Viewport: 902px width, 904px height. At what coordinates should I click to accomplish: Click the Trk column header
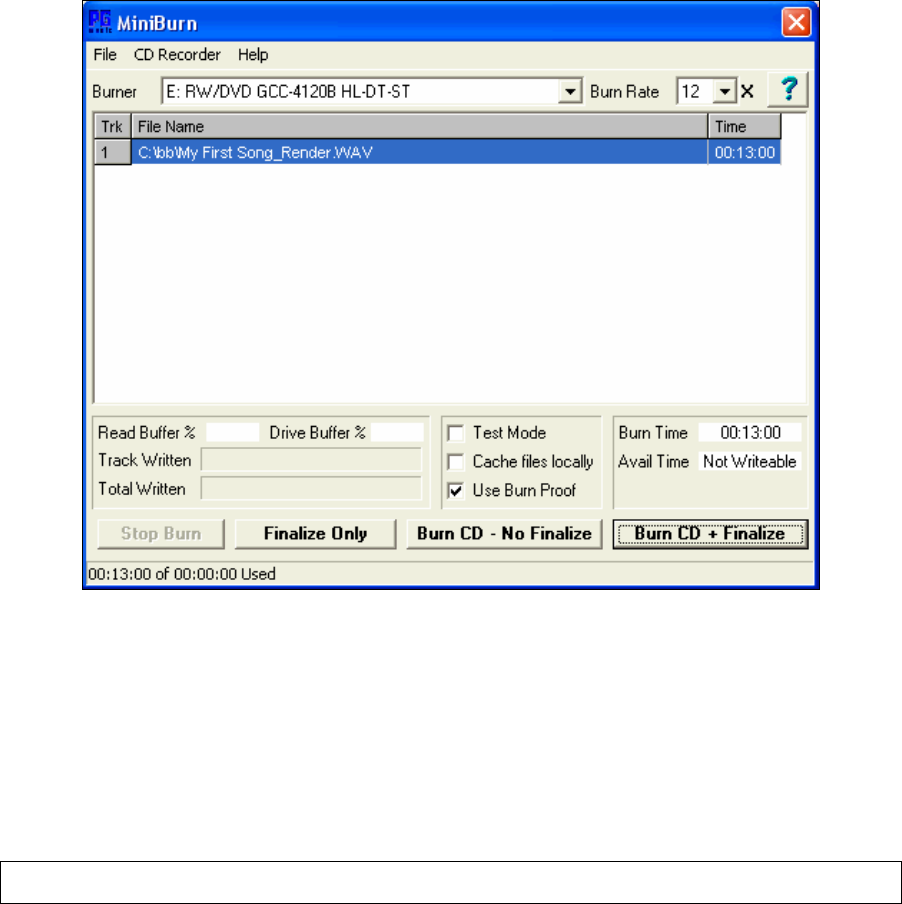pos(112,126)
